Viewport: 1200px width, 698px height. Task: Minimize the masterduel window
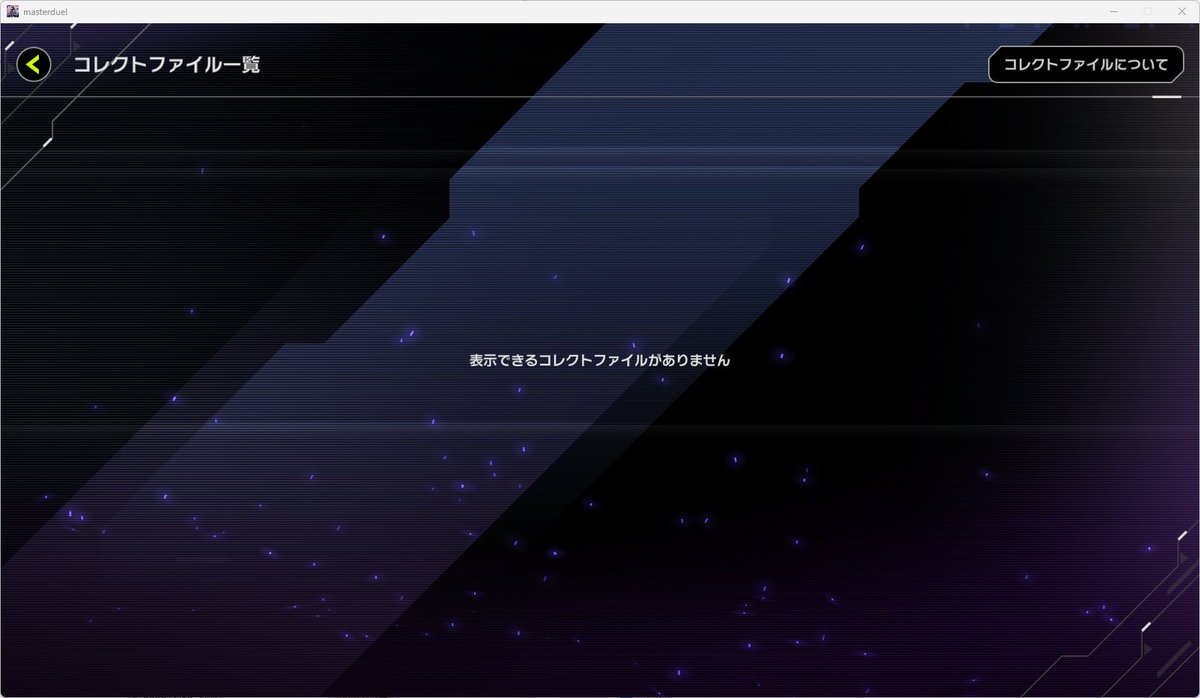coord(1114,11)
